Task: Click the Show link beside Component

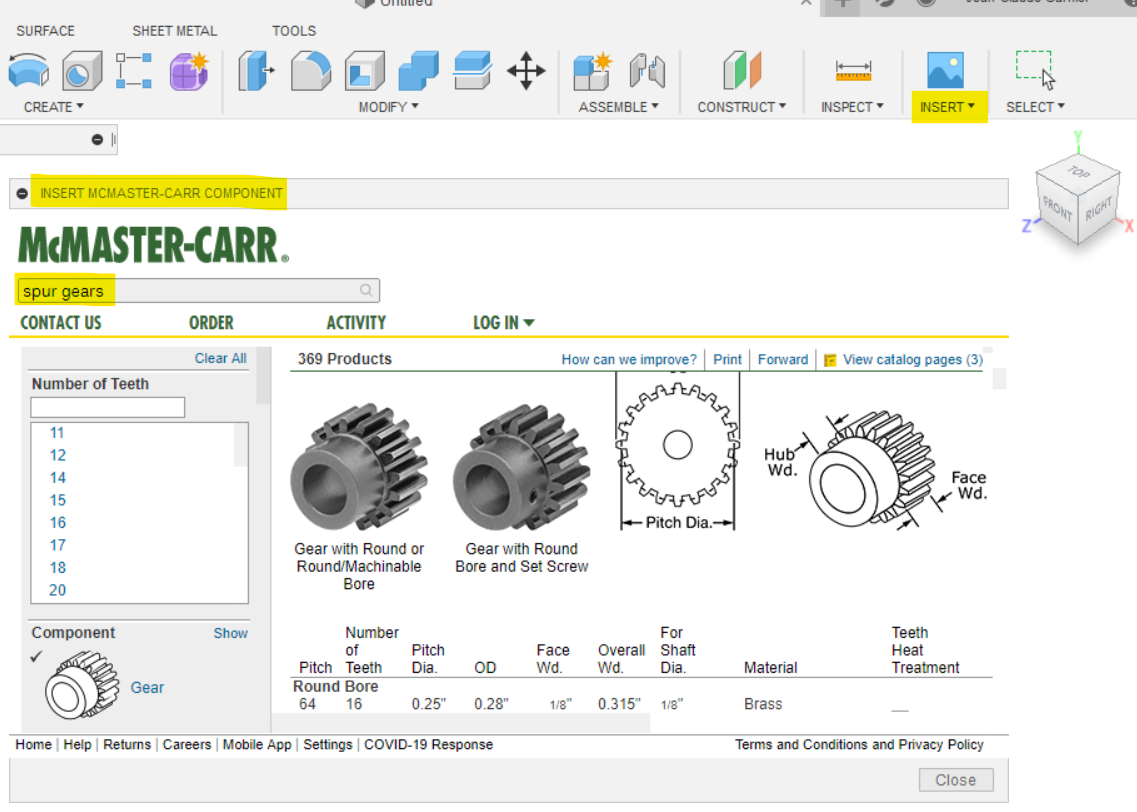Action: tap(231, 633)
